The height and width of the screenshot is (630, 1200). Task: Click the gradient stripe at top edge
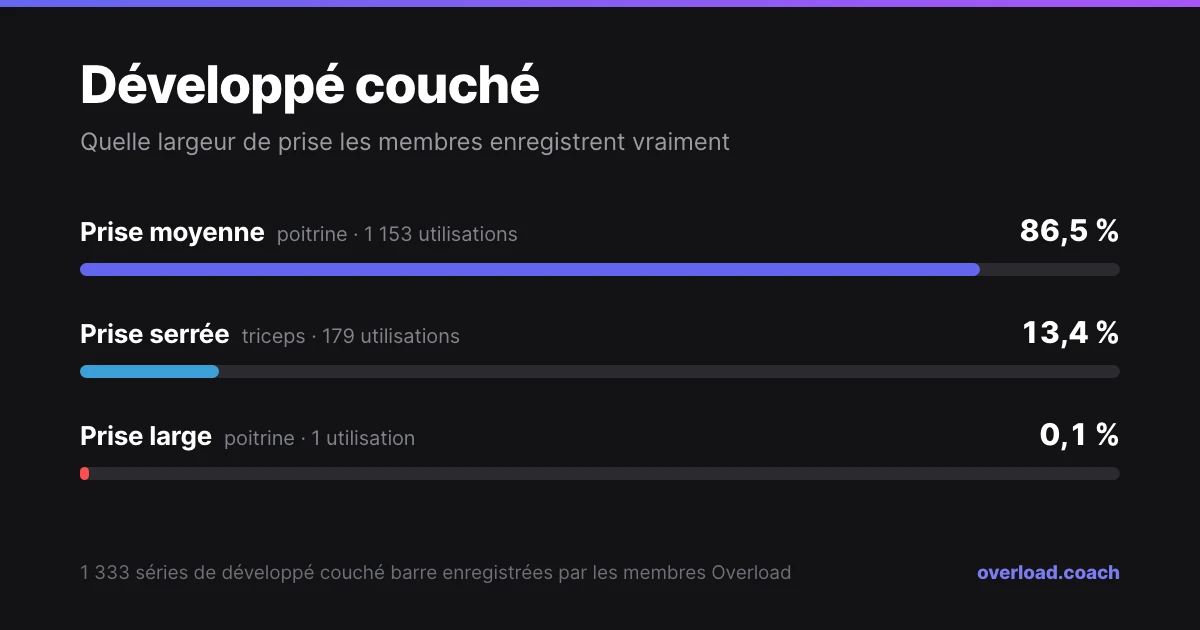click(600, 3)
